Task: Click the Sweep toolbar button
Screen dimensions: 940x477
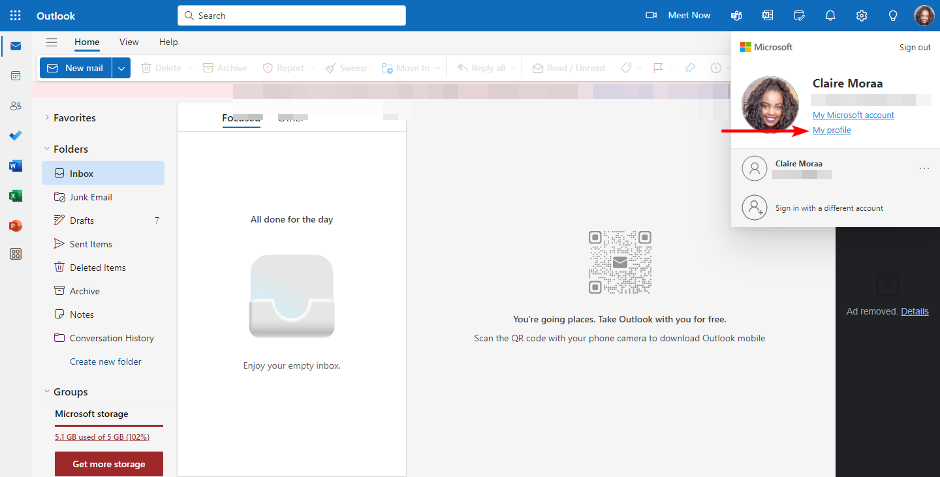Action: coord(346,68)
